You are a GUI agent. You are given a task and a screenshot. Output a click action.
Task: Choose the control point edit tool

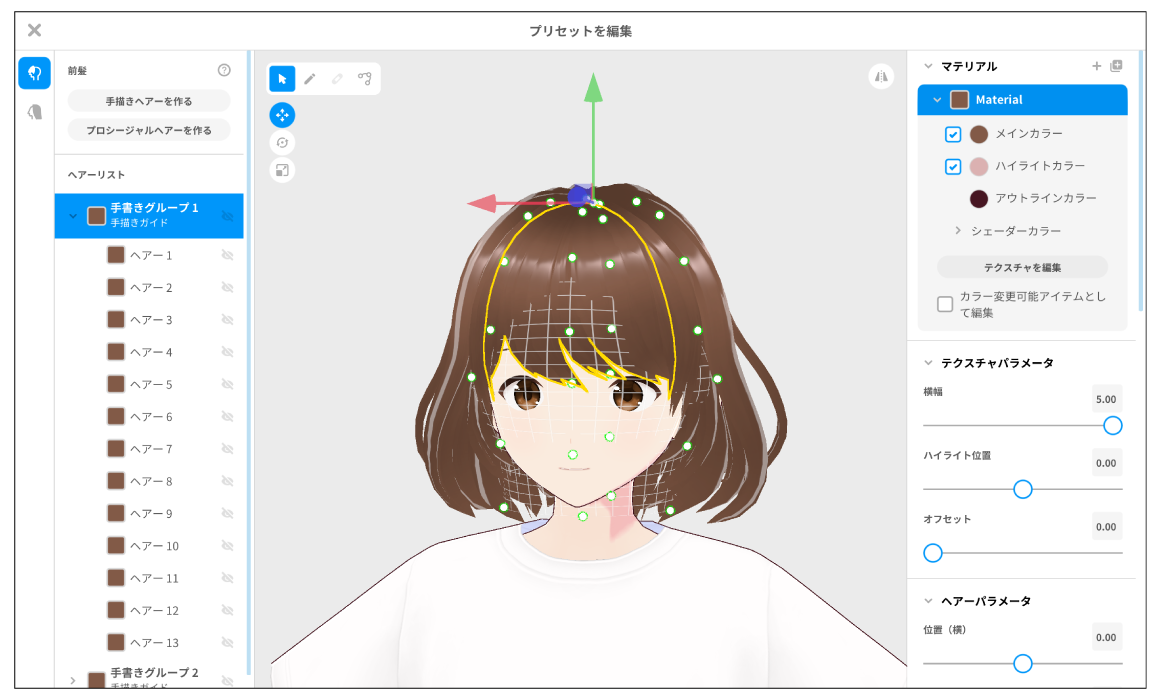point(365,79)
